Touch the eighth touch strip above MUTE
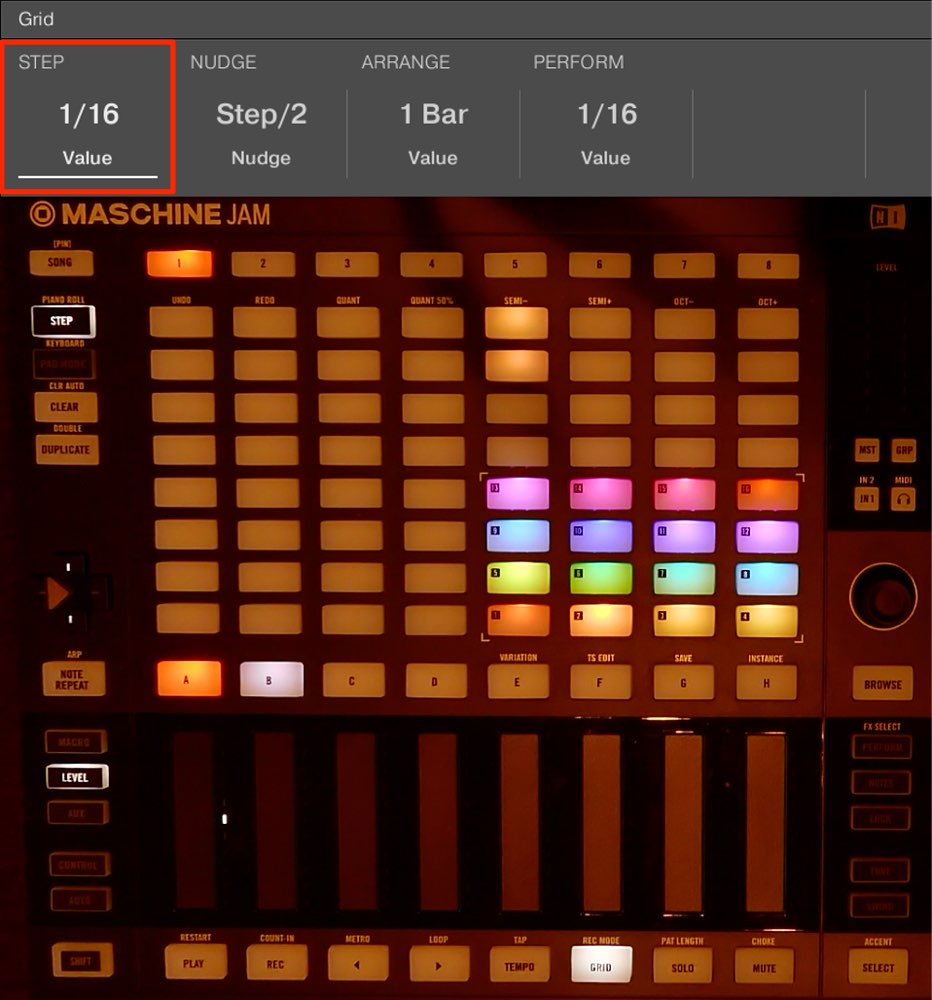Screen dimensions: 932x1000 766,823
